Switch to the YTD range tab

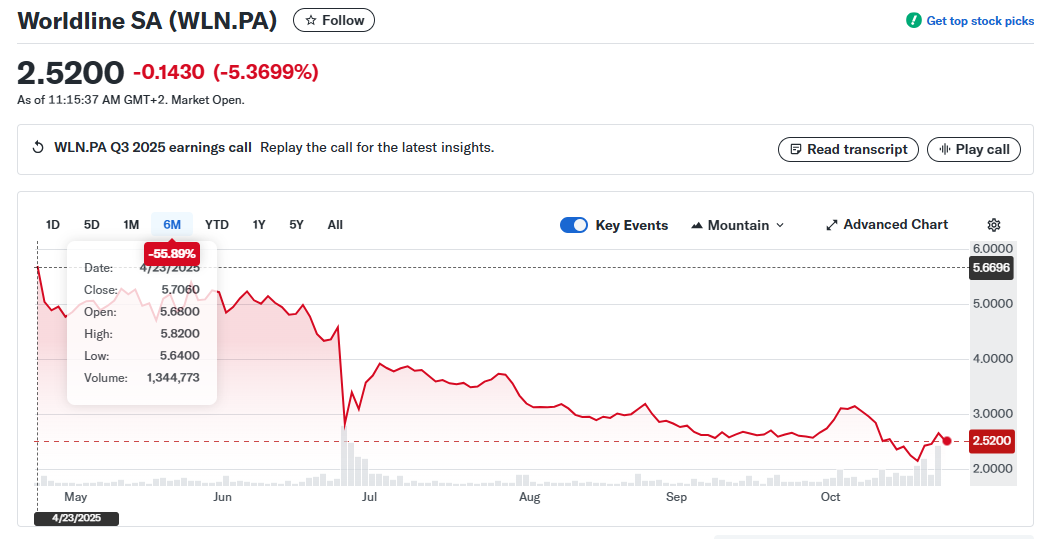217,225
